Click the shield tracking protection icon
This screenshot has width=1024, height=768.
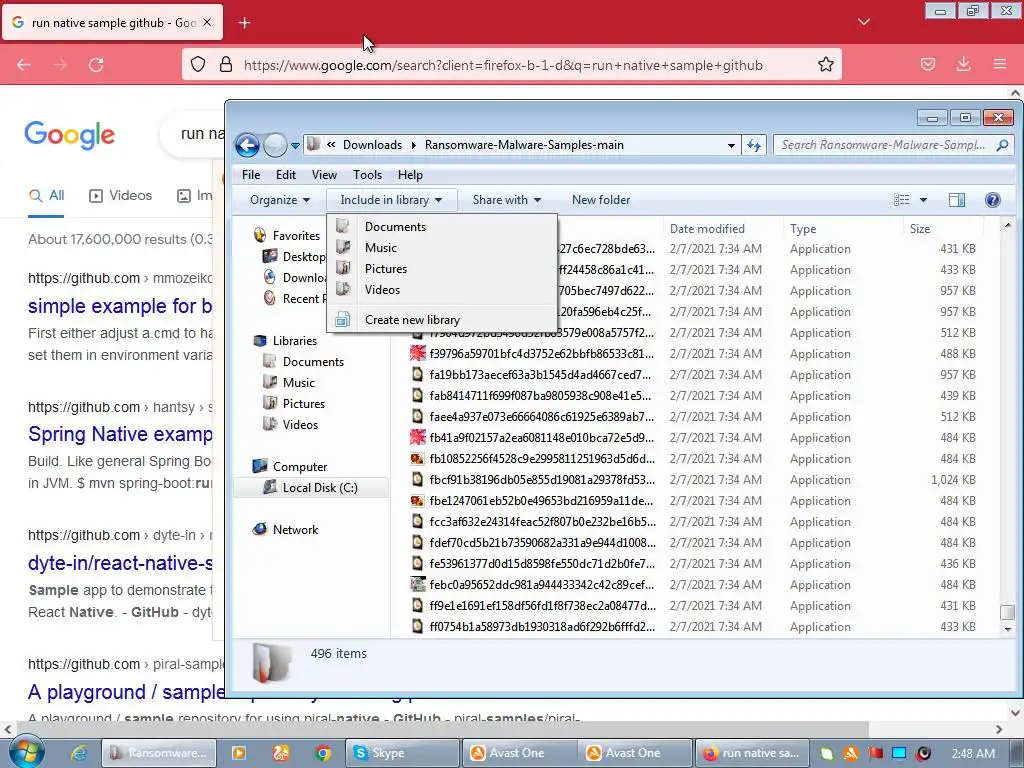(x=198, y=65)
